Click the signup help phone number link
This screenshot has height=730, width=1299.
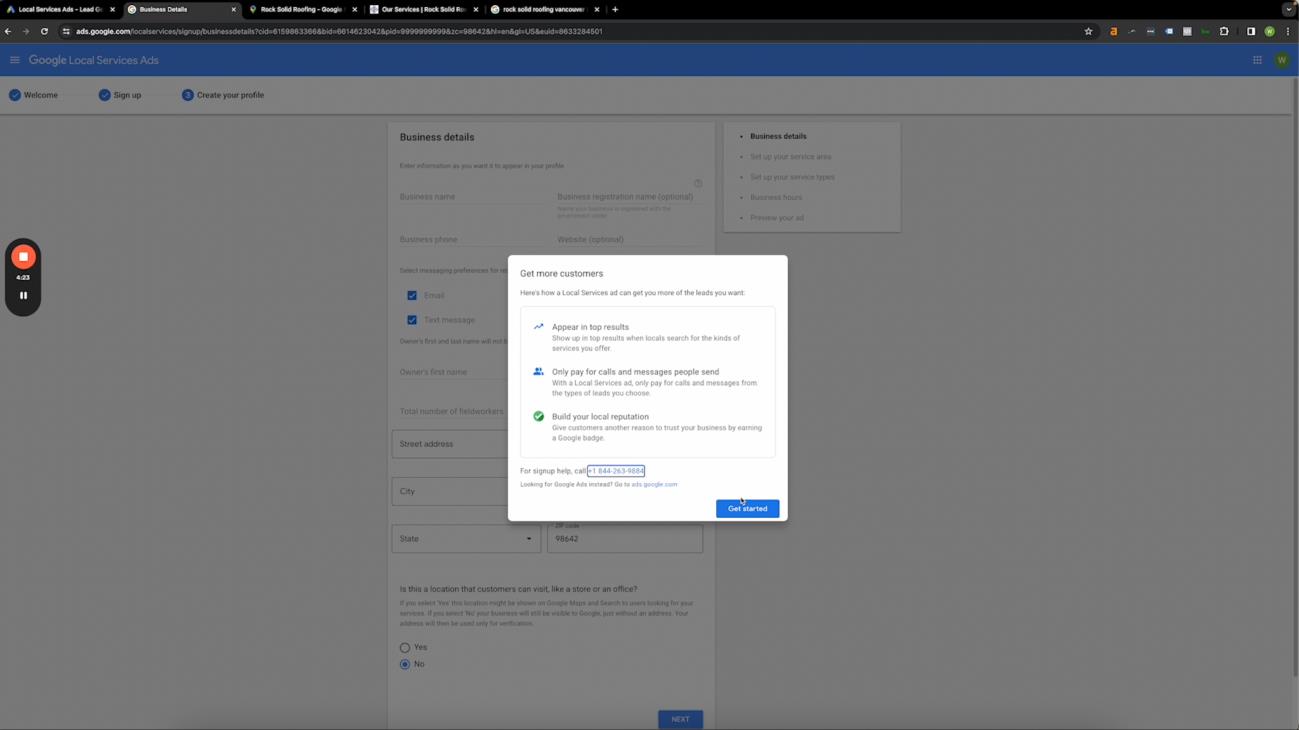(x=616, y=471)
